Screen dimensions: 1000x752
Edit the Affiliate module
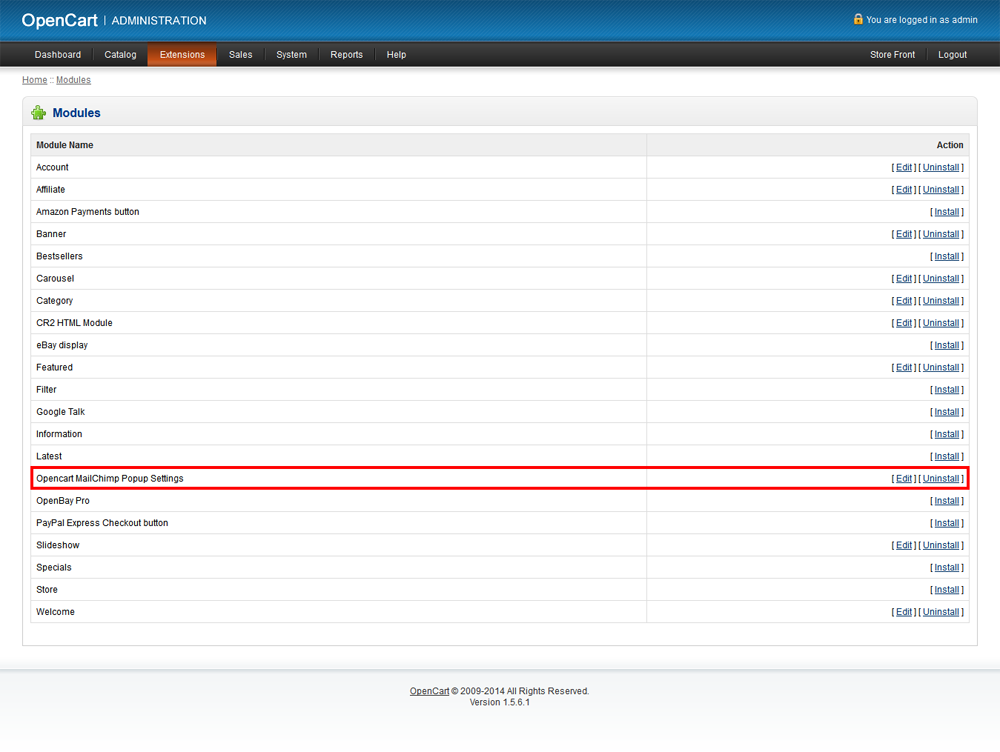(904, 189)
